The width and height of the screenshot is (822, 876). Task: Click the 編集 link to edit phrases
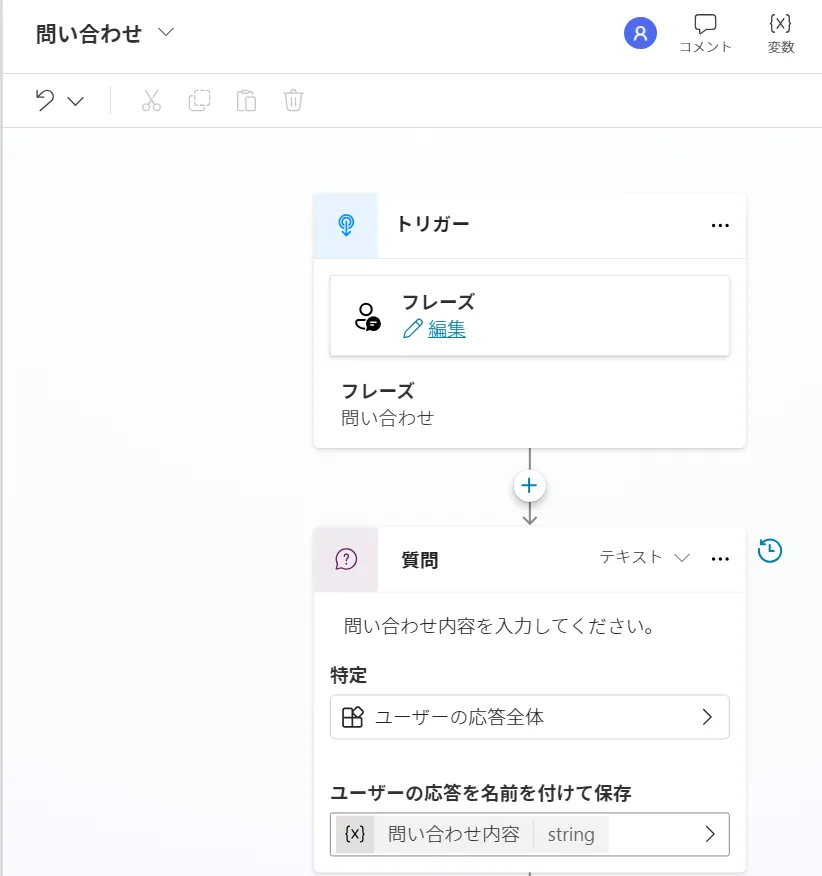(x=446, y=329)
